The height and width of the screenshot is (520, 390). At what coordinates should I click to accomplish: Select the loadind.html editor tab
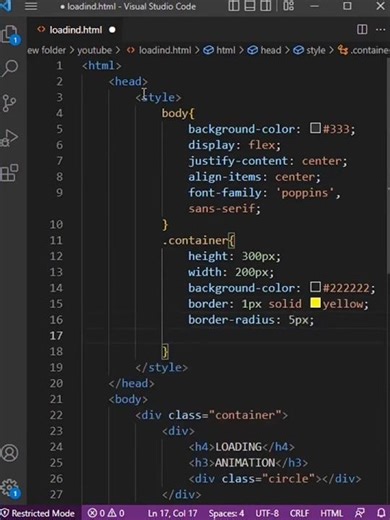click(x=75, y=30)
